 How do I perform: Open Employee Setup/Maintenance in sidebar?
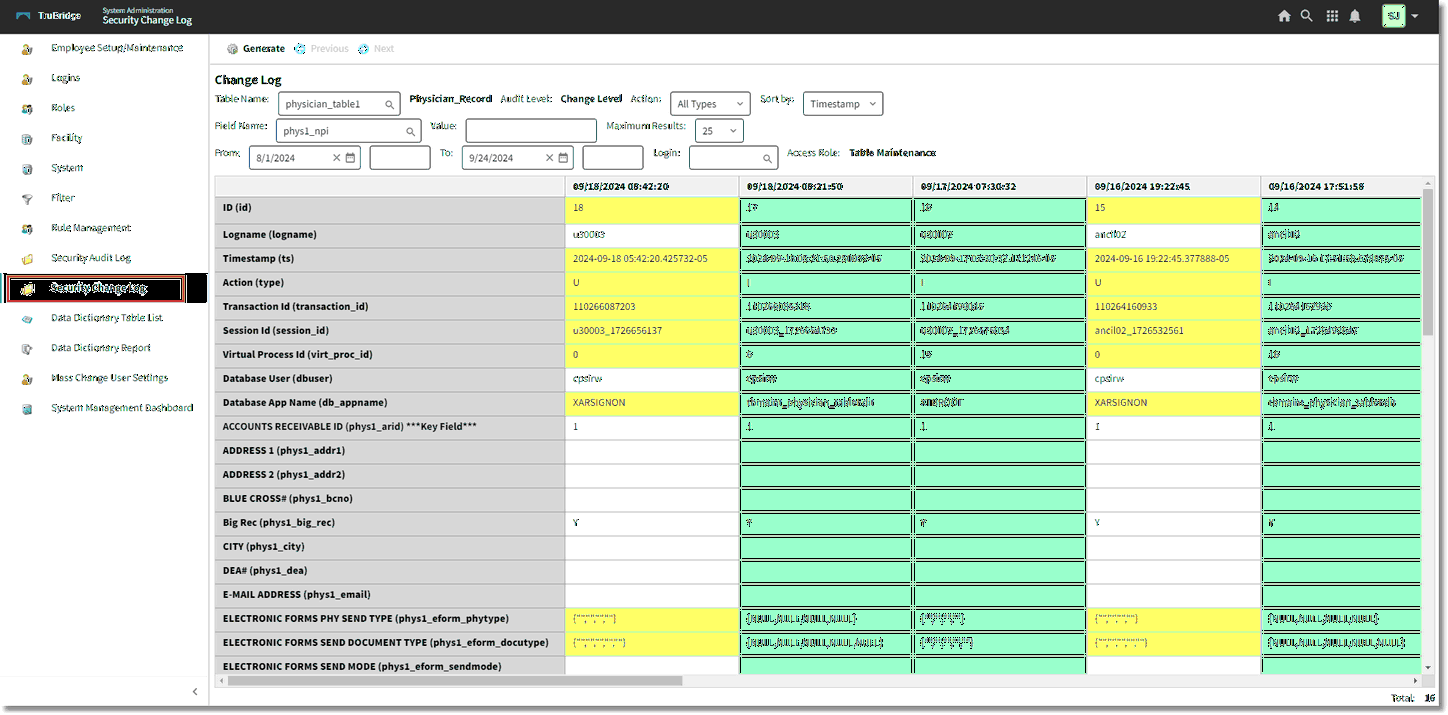click(x=116, y=48)
